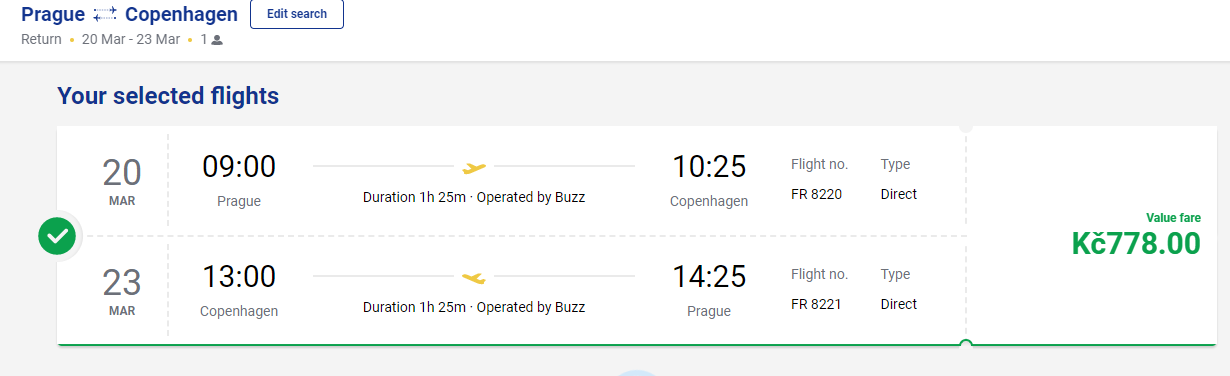Click the 20 MAR date block
This screenshot has height=376, width=1230.
[x=122, y=181]
